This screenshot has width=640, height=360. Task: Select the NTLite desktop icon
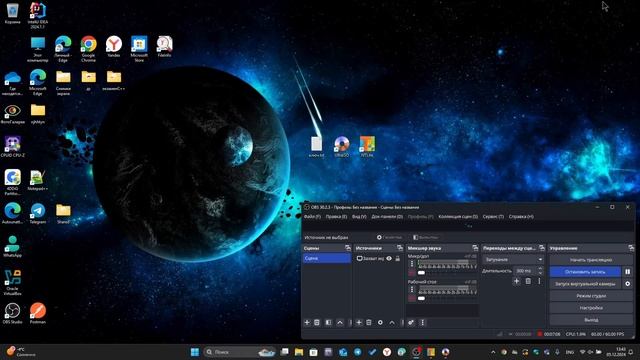coord(367,147)
